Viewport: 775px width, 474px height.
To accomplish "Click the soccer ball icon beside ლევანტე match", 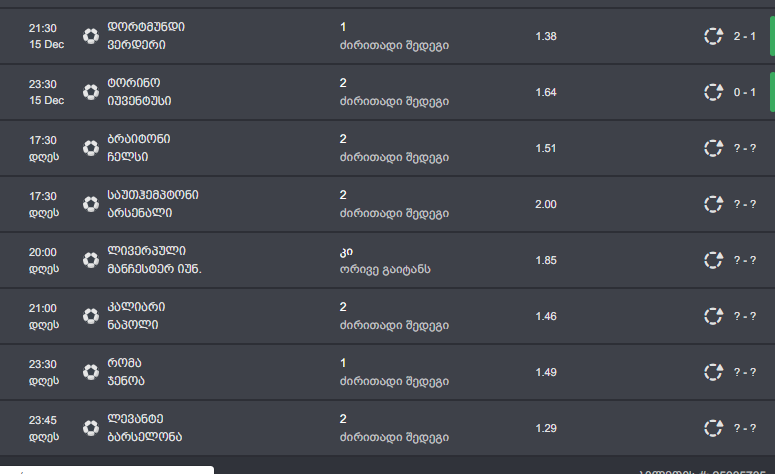I will tap(91, 428).
